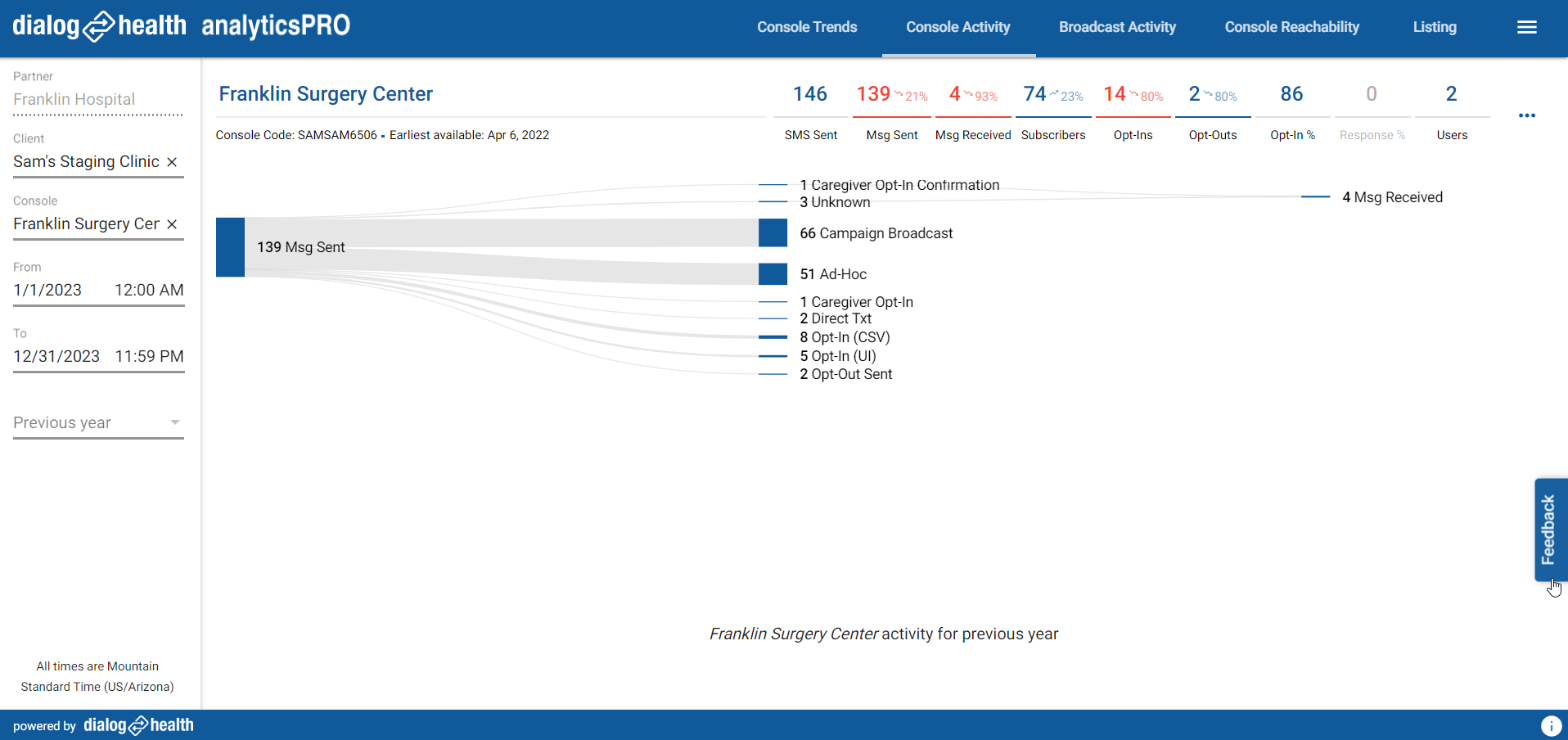Image resolution: width=1568 pixels, height=740 pixels.
Task: Open the Previous year range dropdown
Action: pos(98,422)
